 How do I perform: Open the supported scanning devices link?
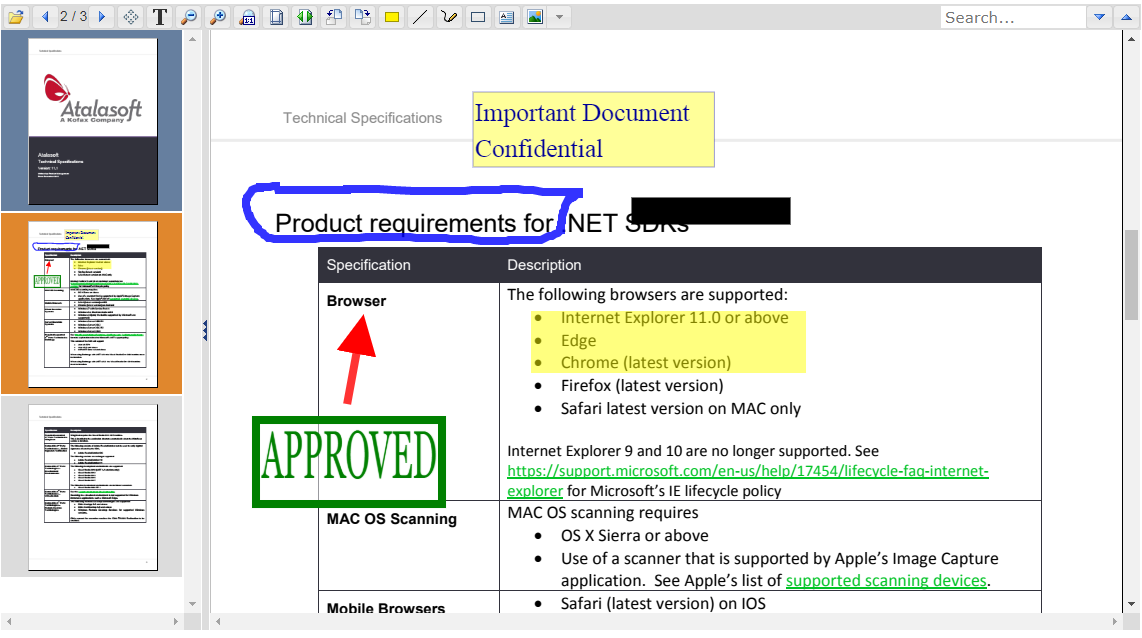886,580
